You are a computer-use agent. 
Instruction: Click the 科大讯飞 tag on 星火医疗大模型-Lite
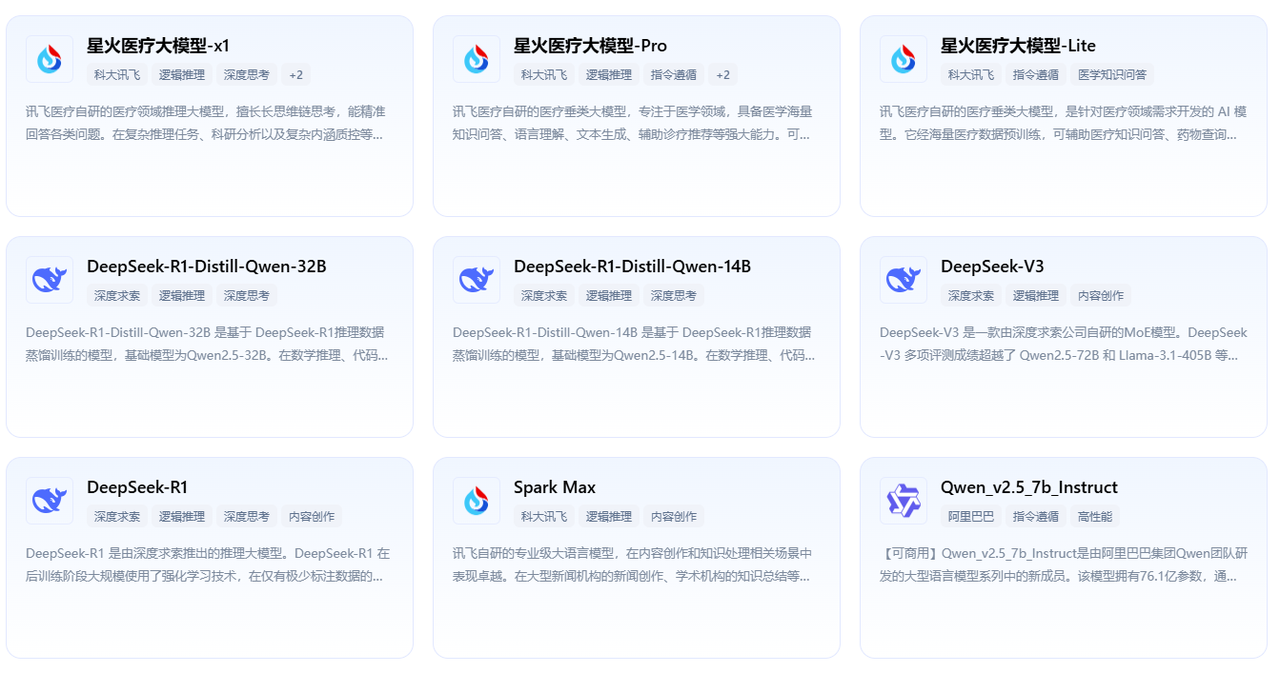(971, 75)
